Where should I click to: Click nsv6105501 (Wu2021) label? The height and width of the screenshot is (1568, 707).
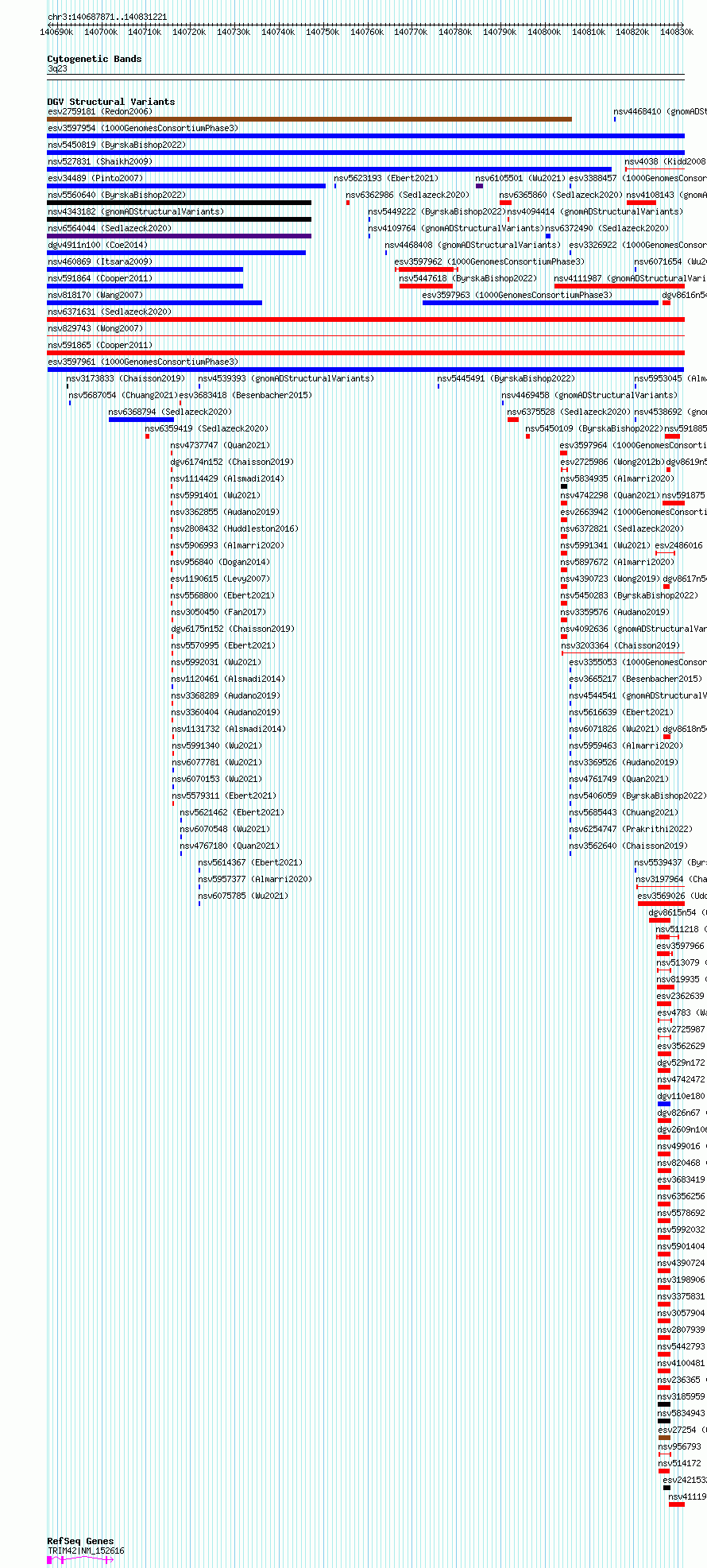(520, 179)
